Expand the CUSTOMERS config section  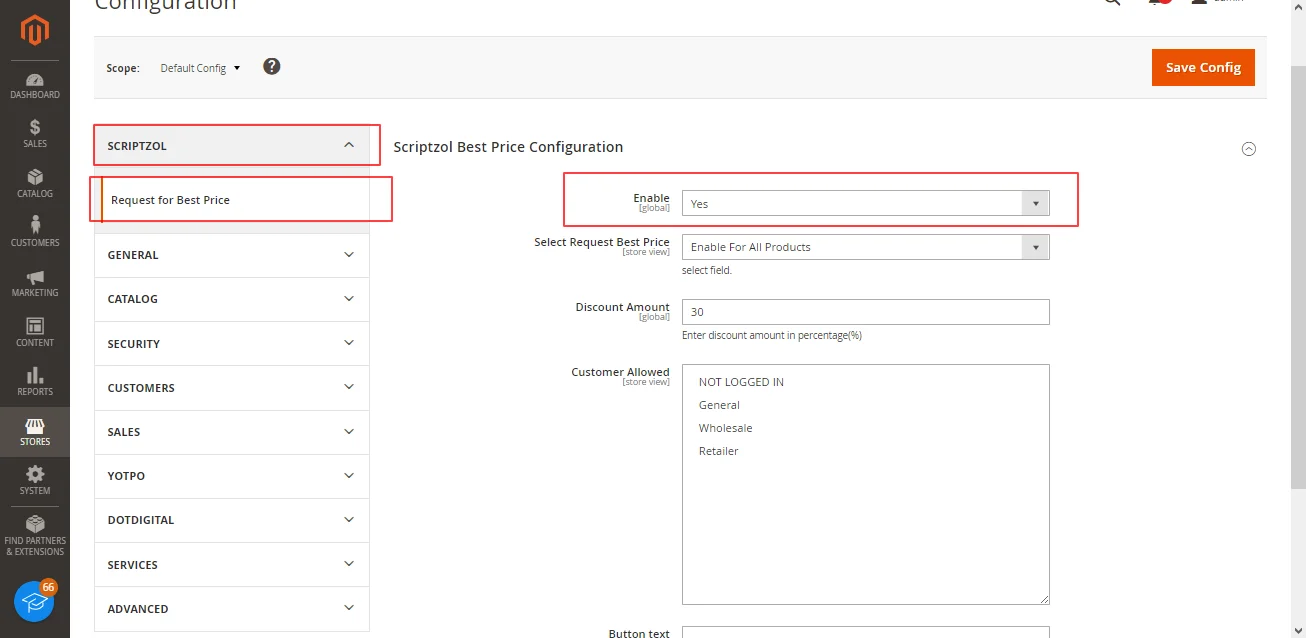tap(232, 388)
